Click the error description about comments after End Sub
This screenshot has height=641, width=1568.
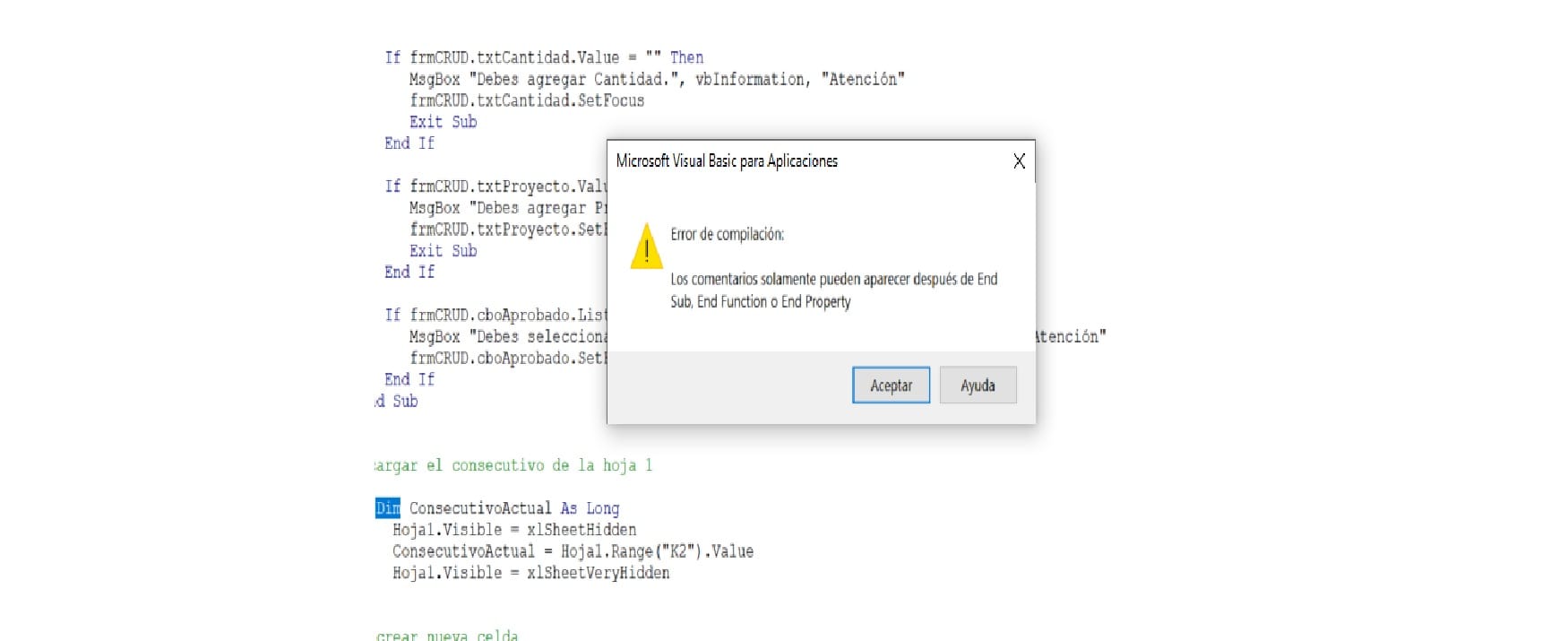pos(833,290)
